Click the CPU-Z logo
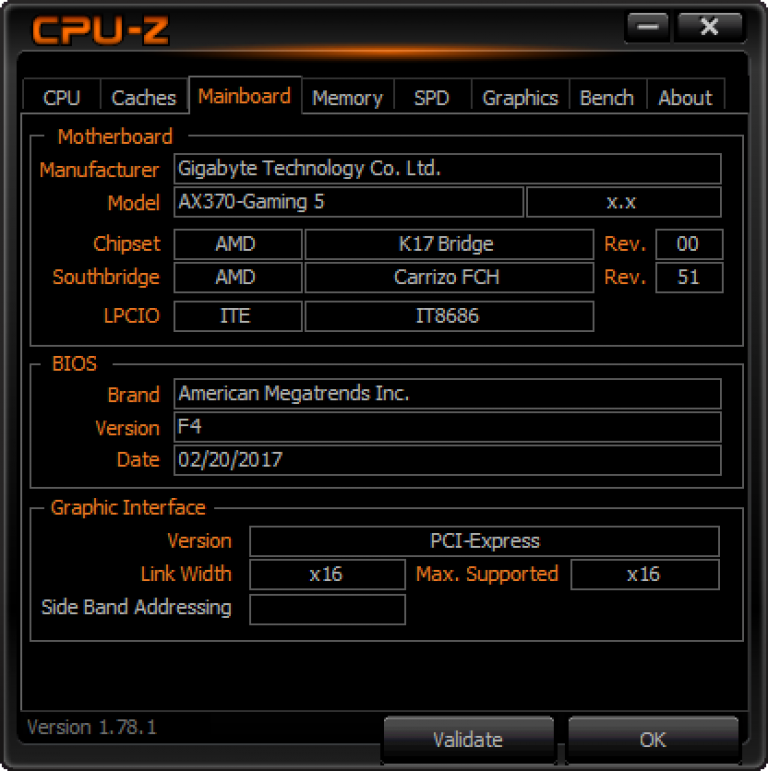Viewport: 768px width, 771px height. 101,30
